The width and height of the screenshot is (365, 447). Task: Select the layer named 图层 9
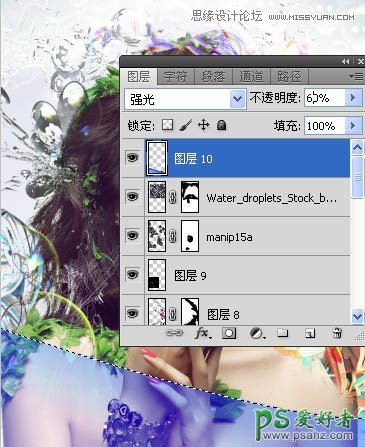(190, 276)
